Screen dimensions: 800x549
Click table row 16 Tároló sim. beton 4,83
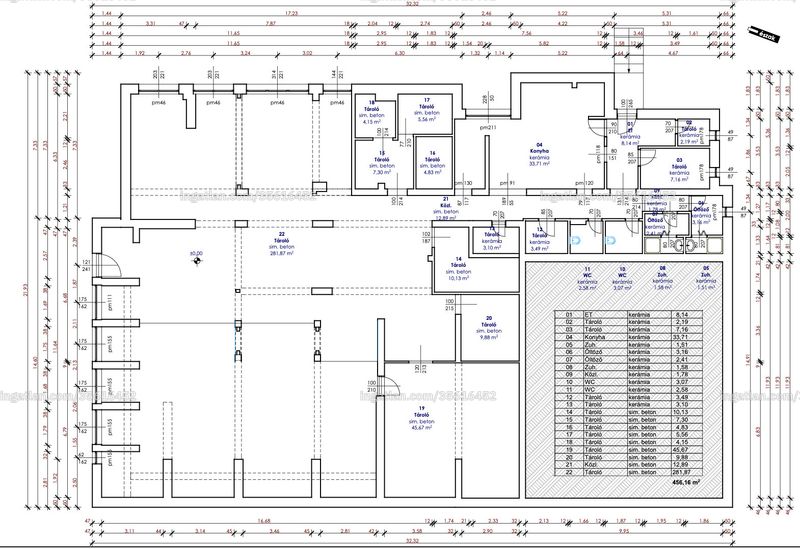629,427
